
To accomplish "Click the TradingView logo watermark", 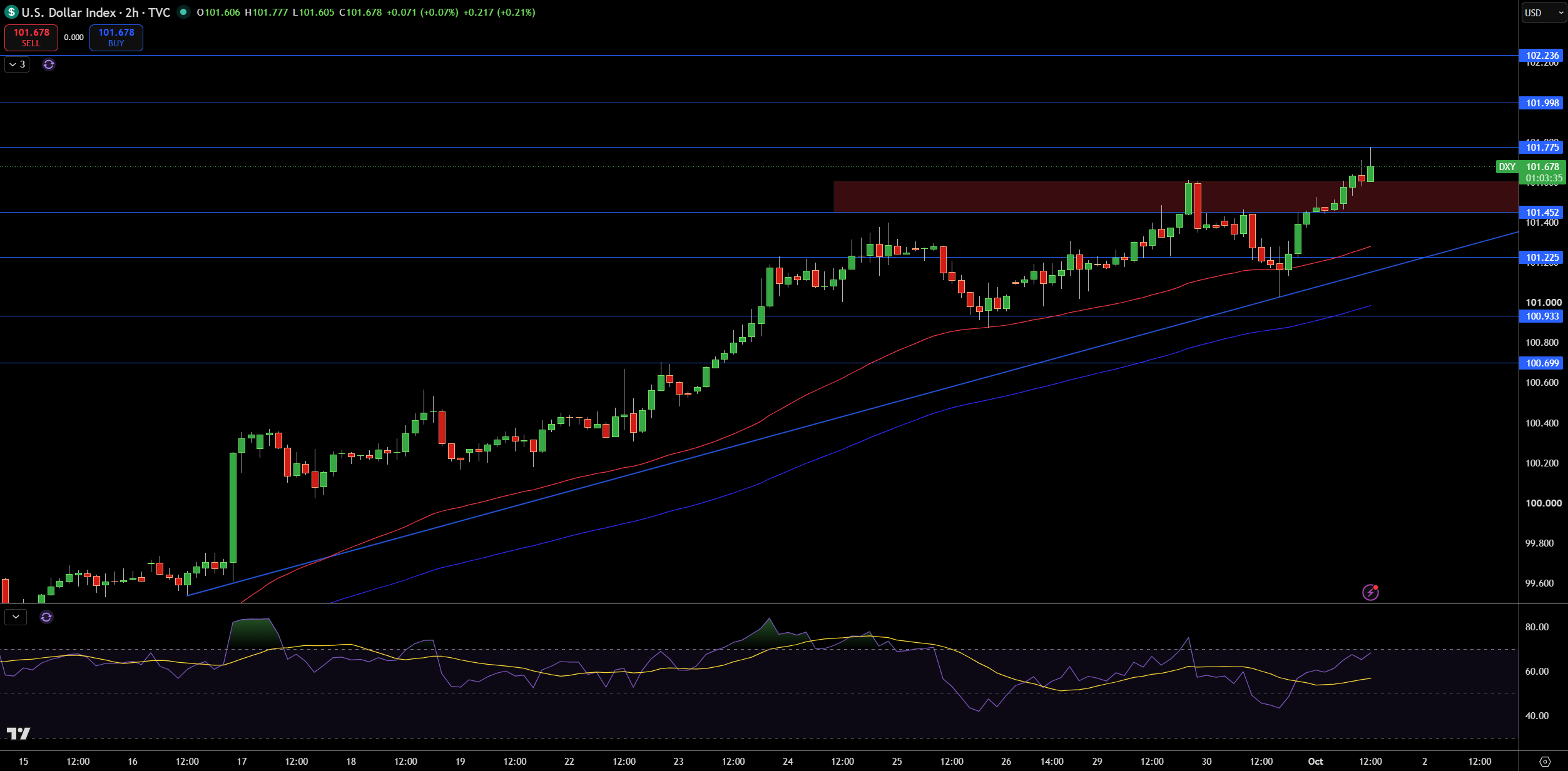I will coord(18,733).
